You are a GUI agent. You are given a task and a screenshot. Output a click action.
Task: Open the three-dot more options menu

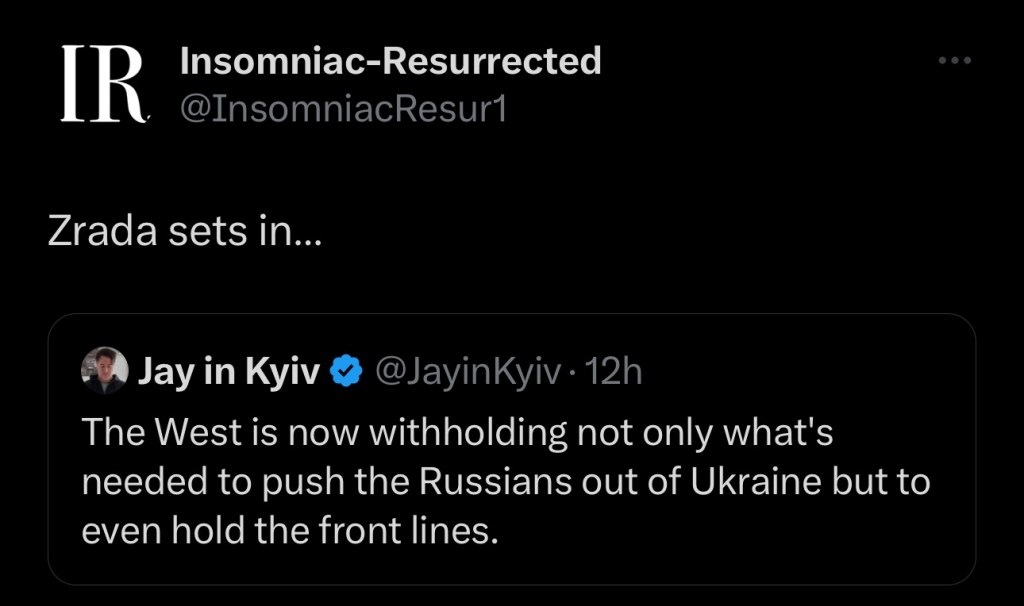(954, 61)
